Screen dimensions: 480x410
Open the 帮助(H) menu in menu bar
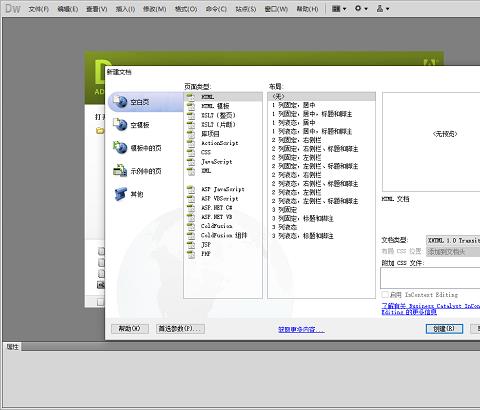(x=307, y=9)
